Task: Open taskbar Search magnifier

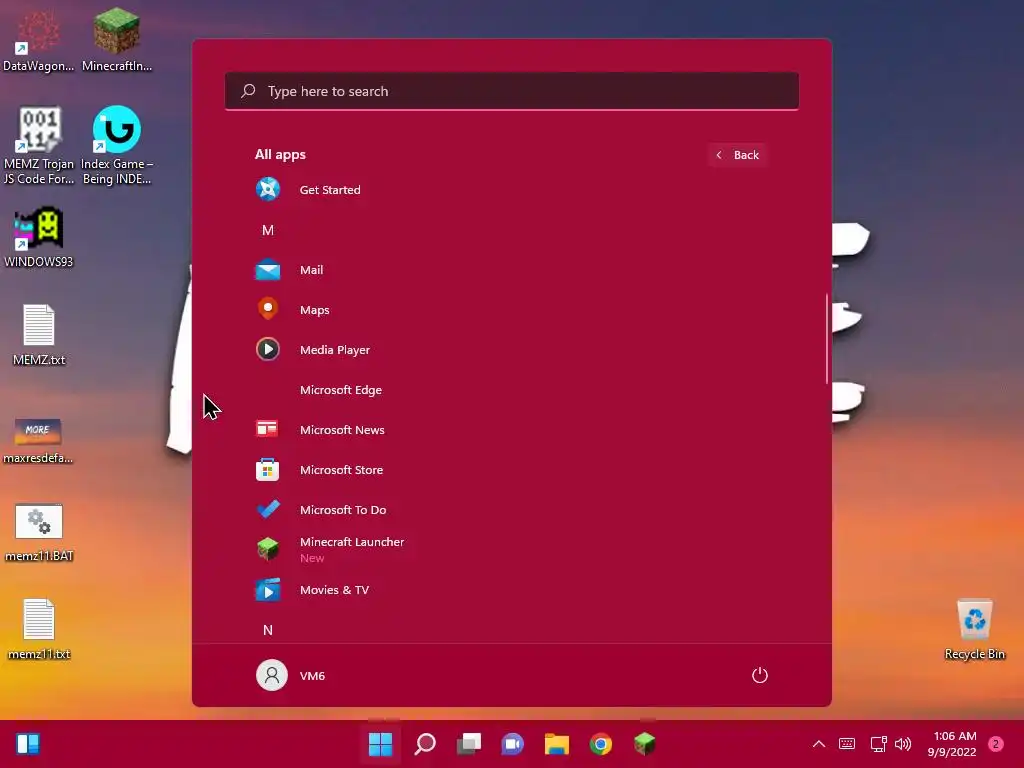Action: coord(424,743)
